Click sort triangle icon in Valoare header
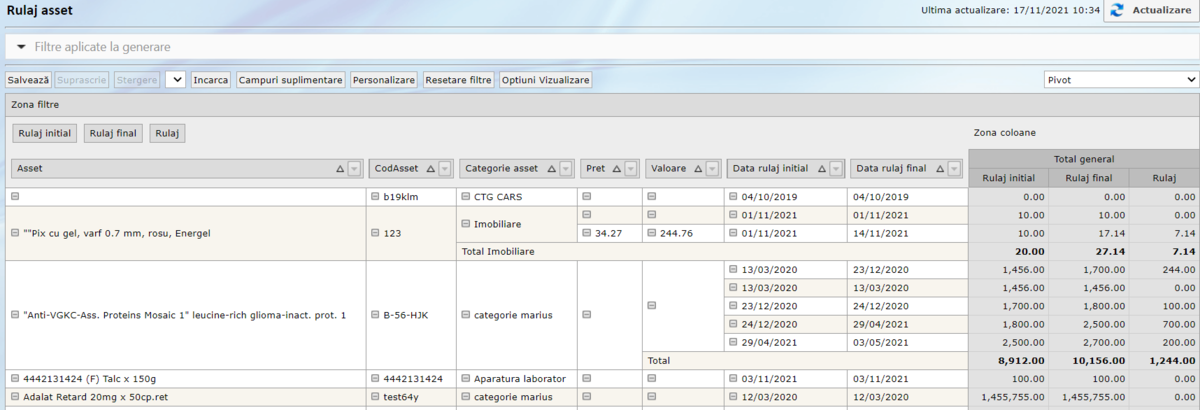 click(698, 170)
